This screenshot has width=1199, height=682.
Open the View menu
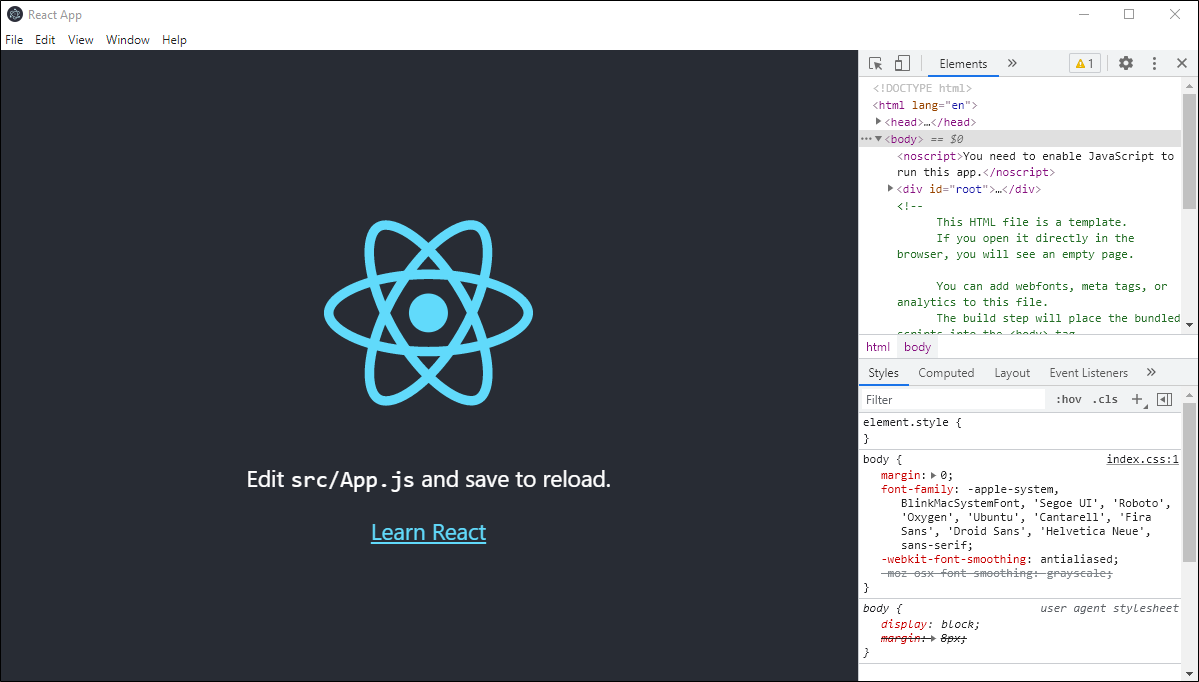tap(80, 40)
